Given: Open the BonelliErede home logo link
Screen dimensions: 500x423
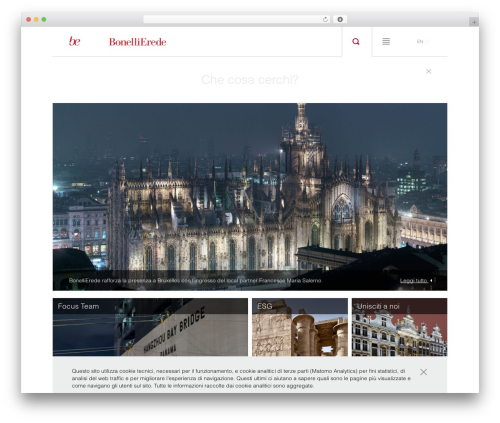Looking at the screenshot, I should 137,42.
